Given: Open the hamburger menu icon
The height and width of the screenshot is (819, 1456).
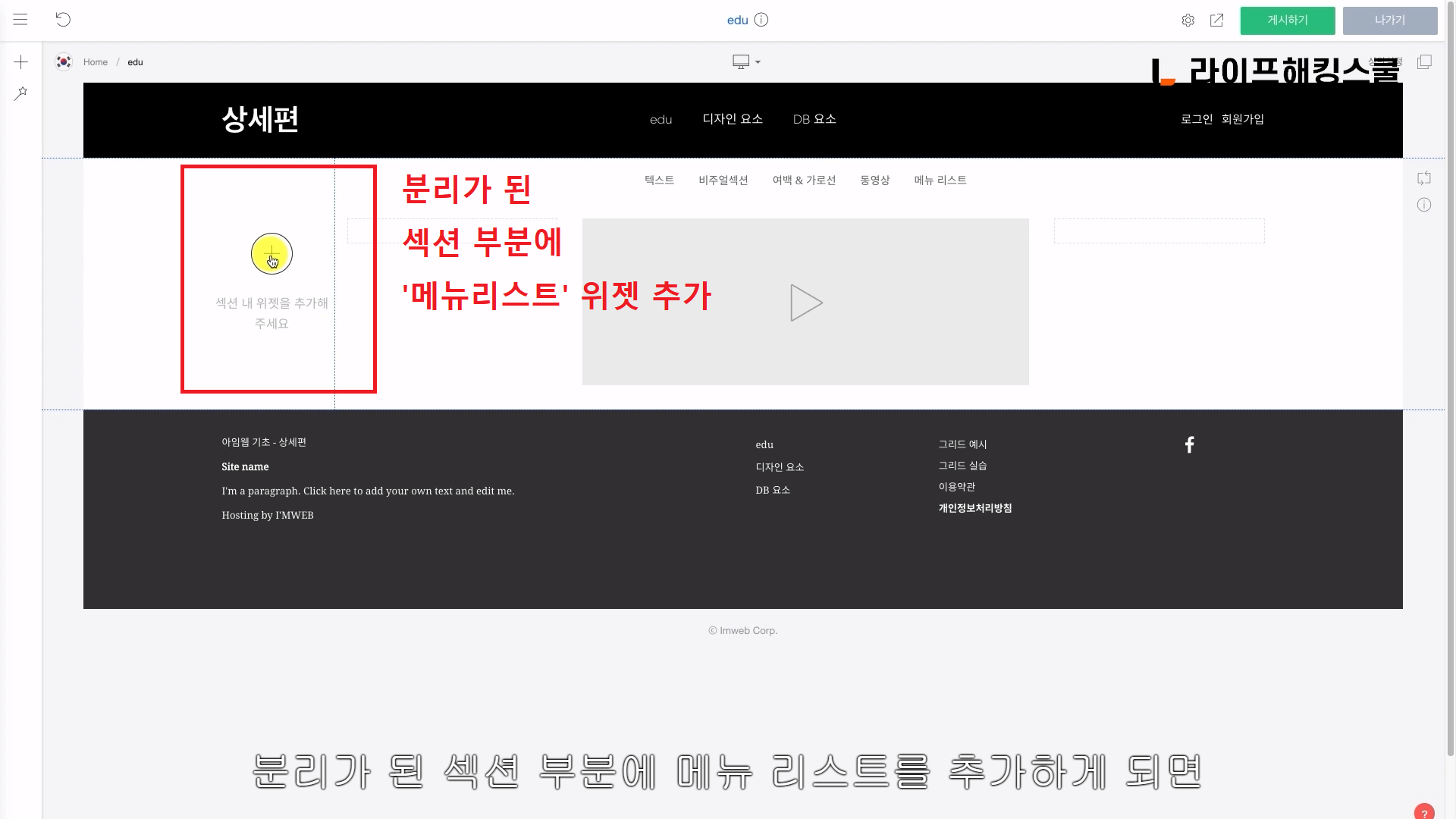Looking at the screenshot, I should pos(20,20).
